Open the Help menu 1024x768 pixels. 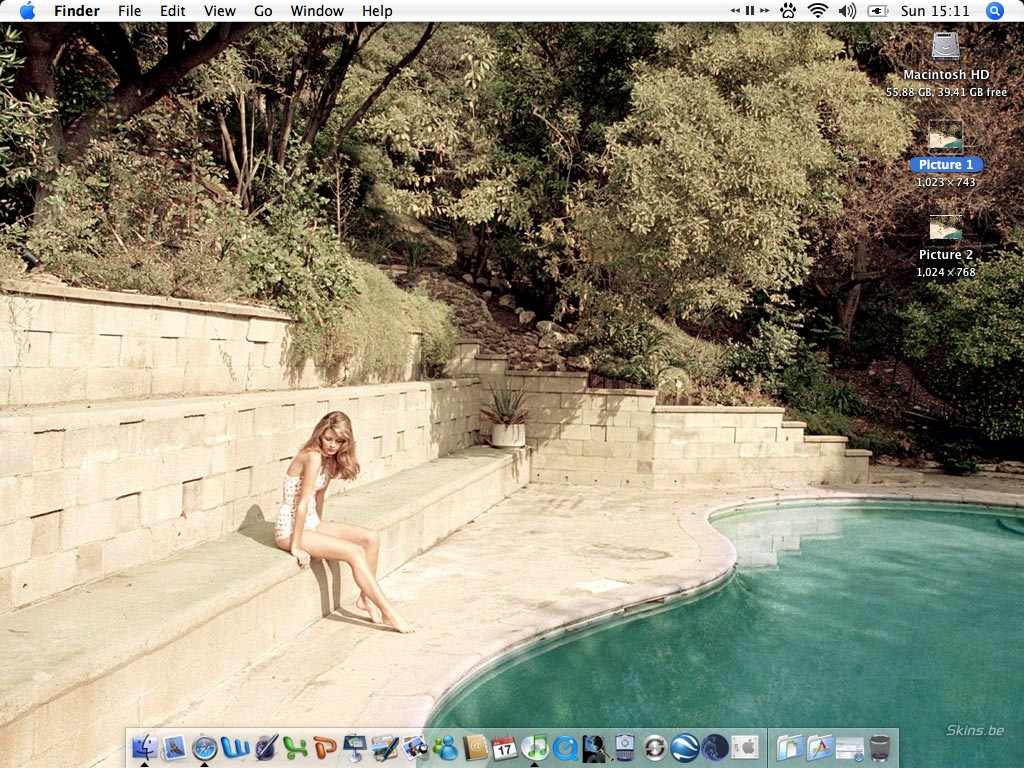(377, 10)
